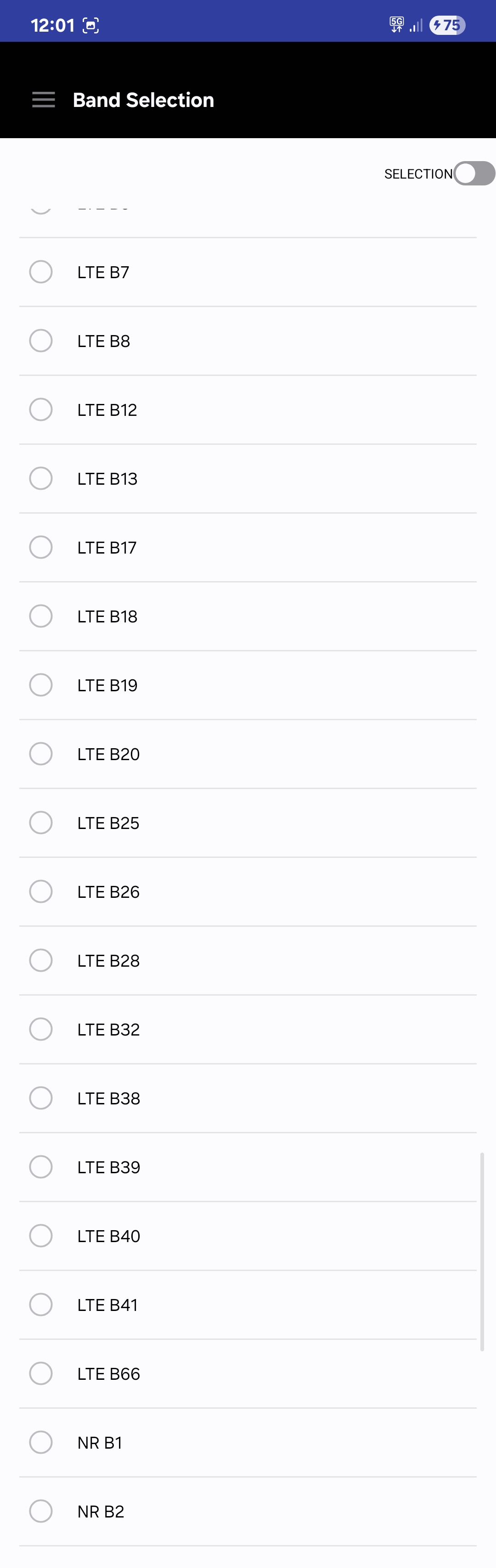Choose the LTE B41 radio button
Screen dimensions: 496x1568
click(41, 1305)
